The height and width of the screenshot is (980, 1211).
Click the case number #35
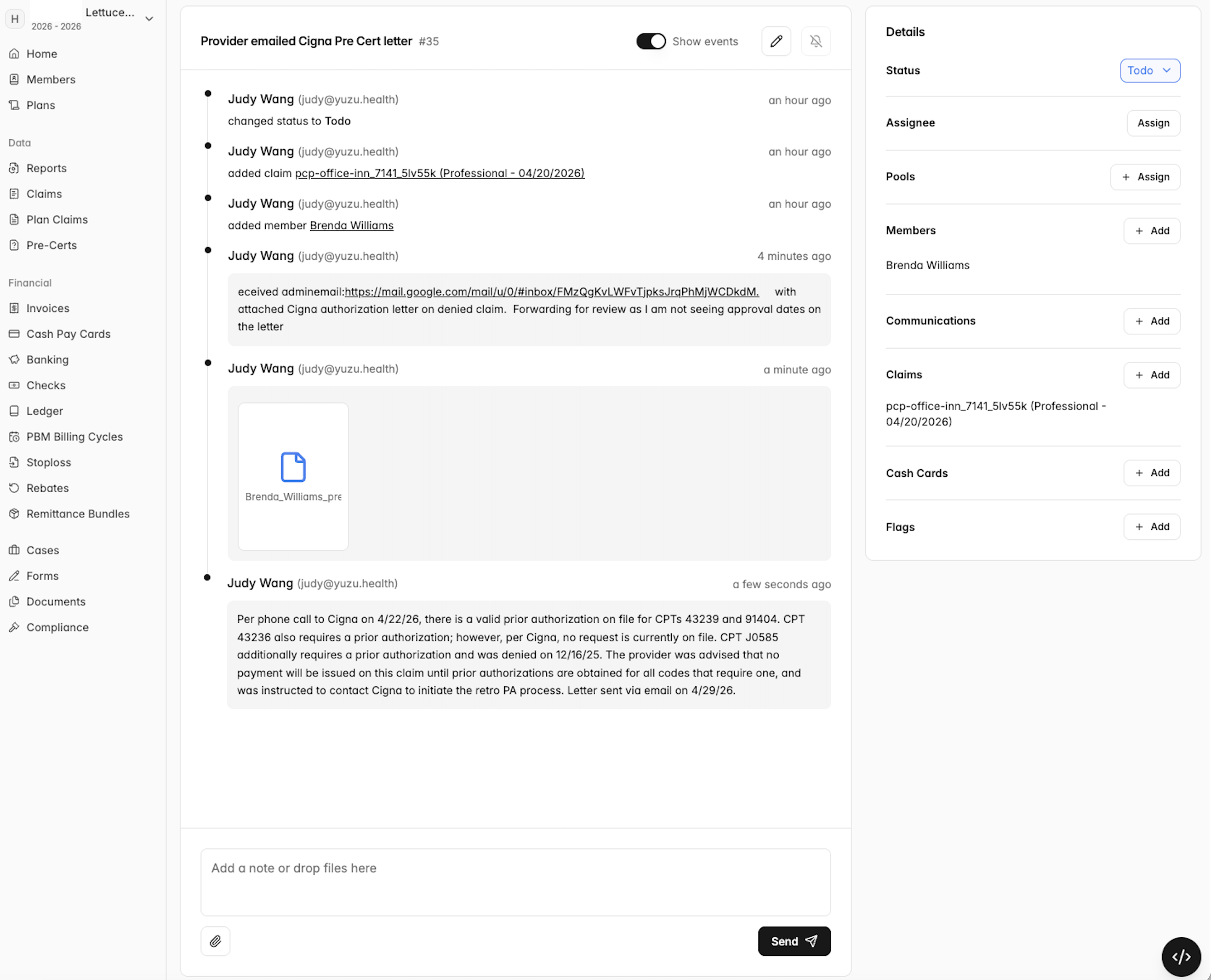coord(429,41)
